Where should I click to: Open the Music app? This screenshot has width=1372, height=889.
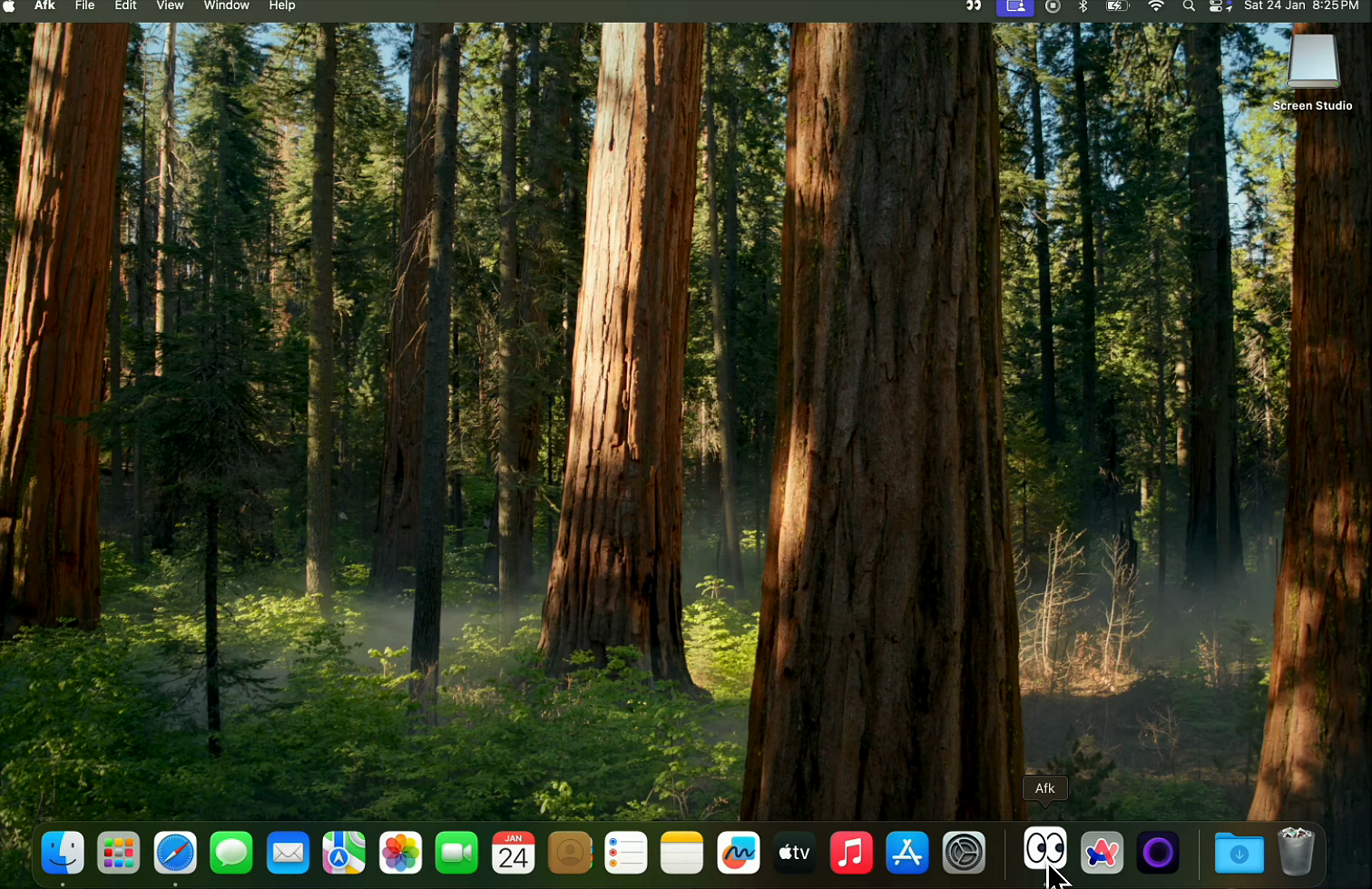[850, 853]
